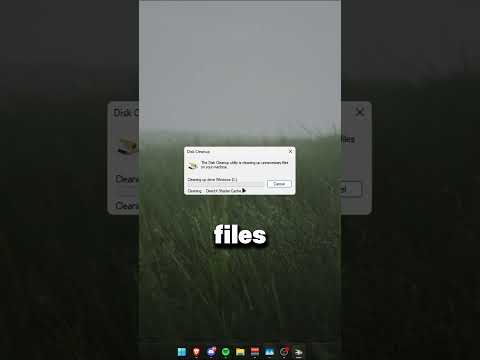This screenshot has height=360, width=480.
Task: Click the 'Cleaning up drive Windows (C:)' label
Action: click(x=212, y=179)
